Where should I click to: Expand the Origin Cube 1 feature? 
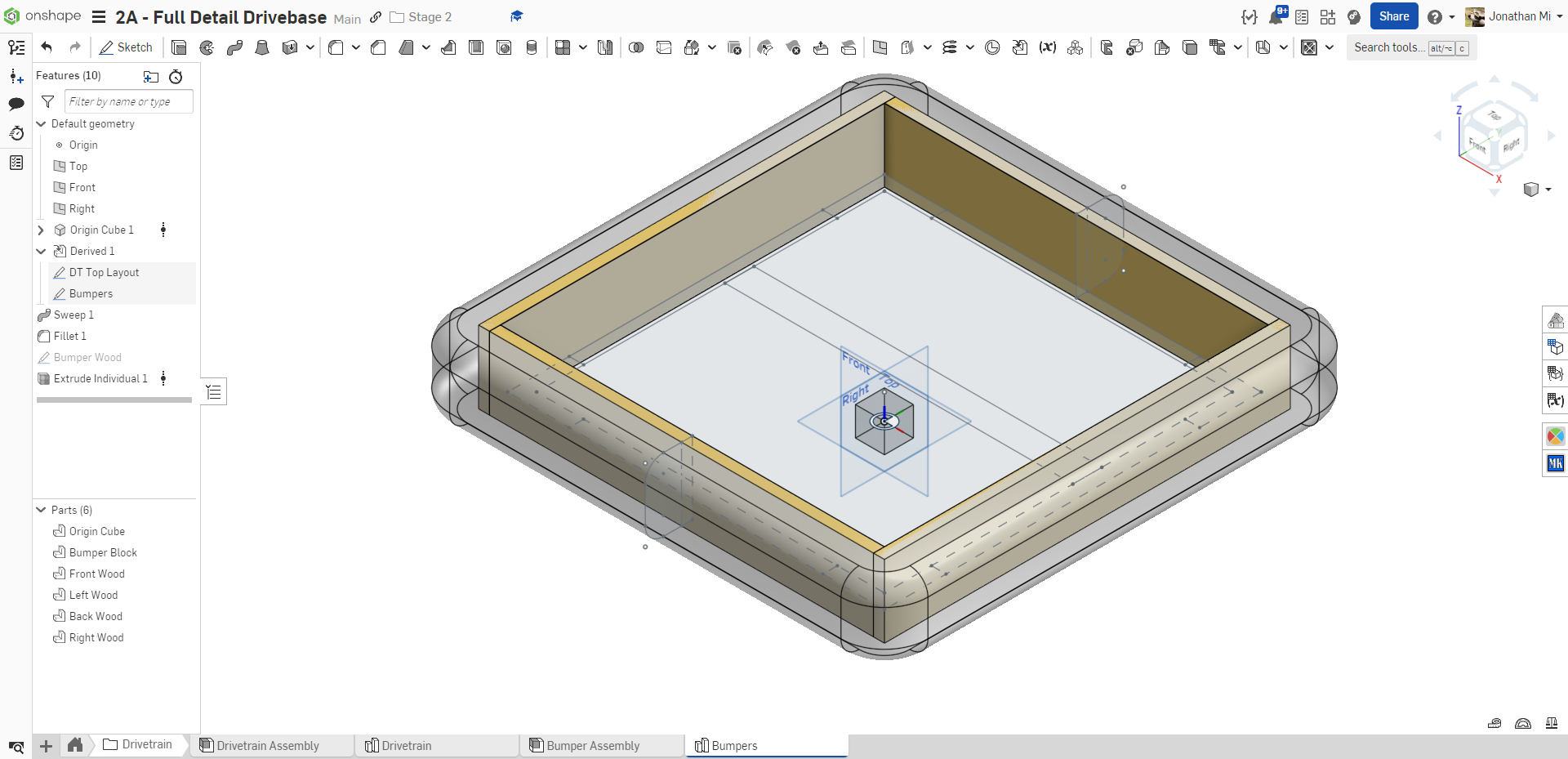click(x=41, y=230)
